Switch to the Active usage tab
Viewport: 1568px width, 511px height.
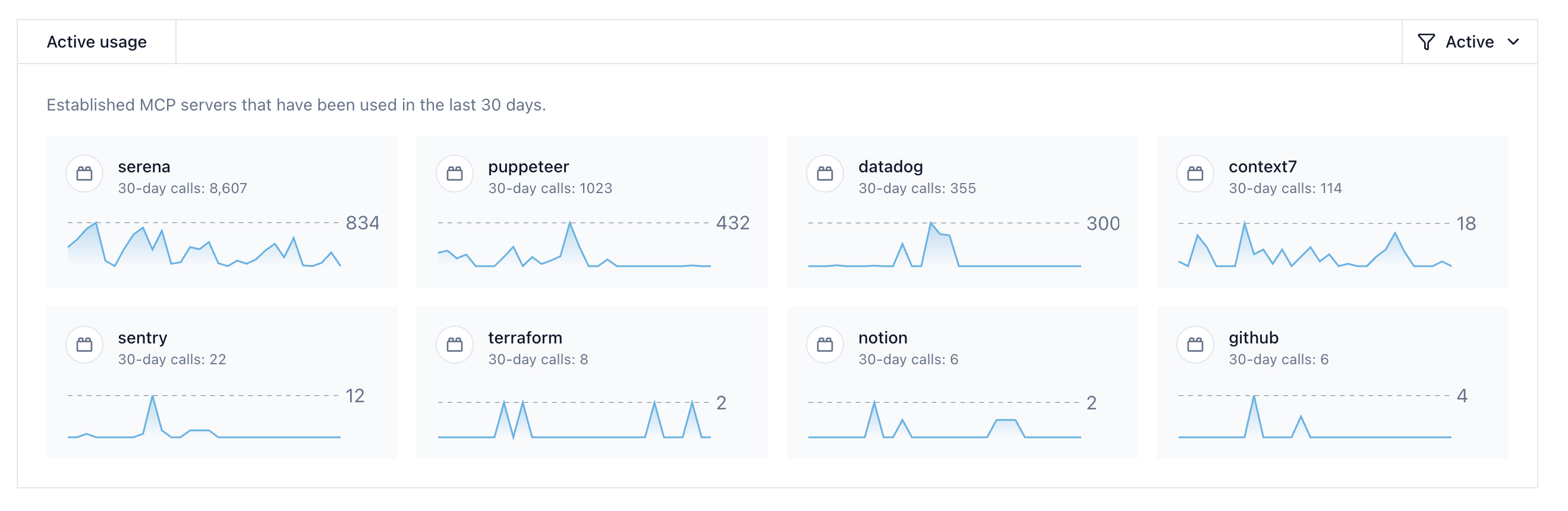point(97,42)
